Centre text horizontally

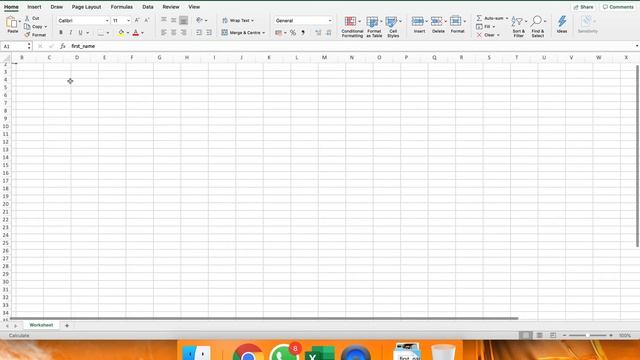coord(173,33)
